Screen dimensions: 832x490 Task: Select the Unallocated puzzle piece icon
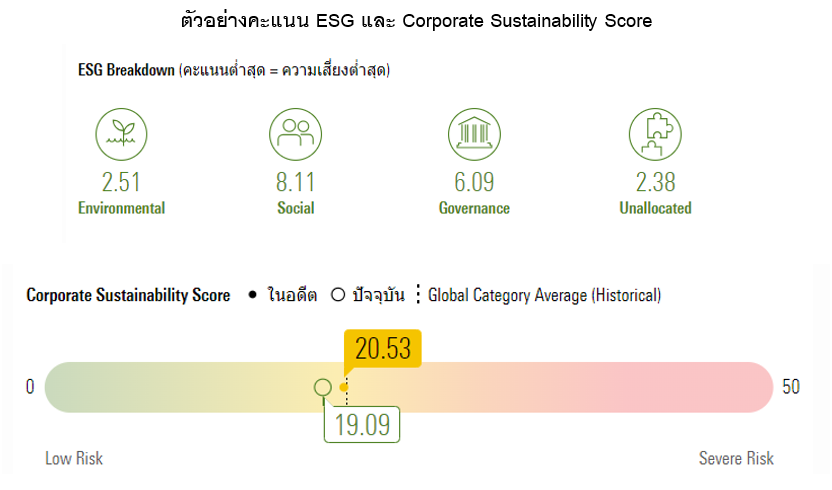tap(655, 132)
